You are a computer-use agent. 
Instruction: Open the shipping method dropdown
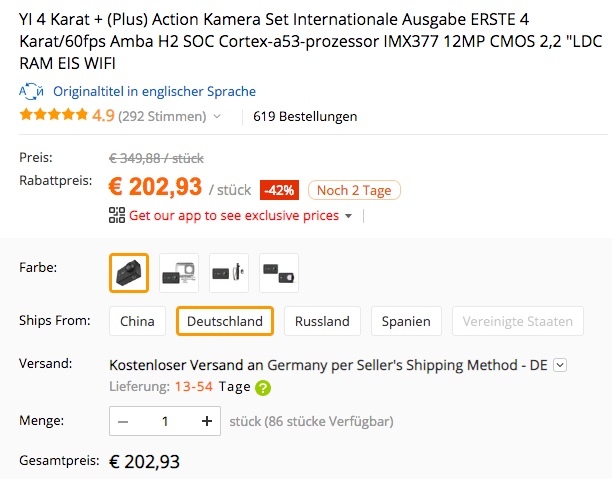tap(560, 365)
